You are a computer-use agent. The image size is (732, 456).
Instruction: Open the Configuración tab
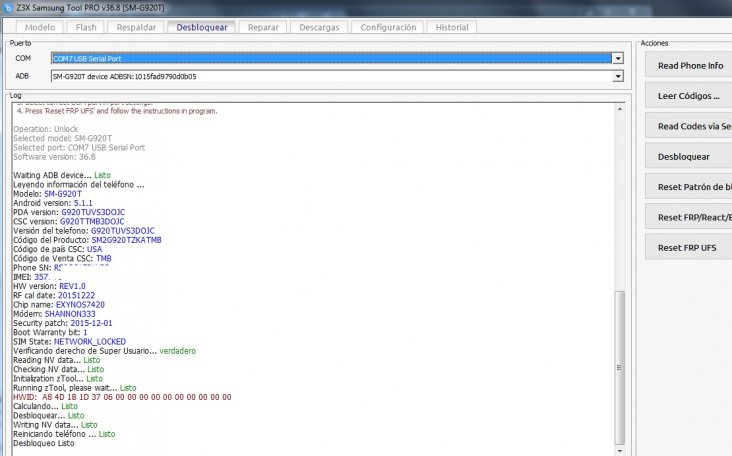pyautogui.click(x=388, y=27)
